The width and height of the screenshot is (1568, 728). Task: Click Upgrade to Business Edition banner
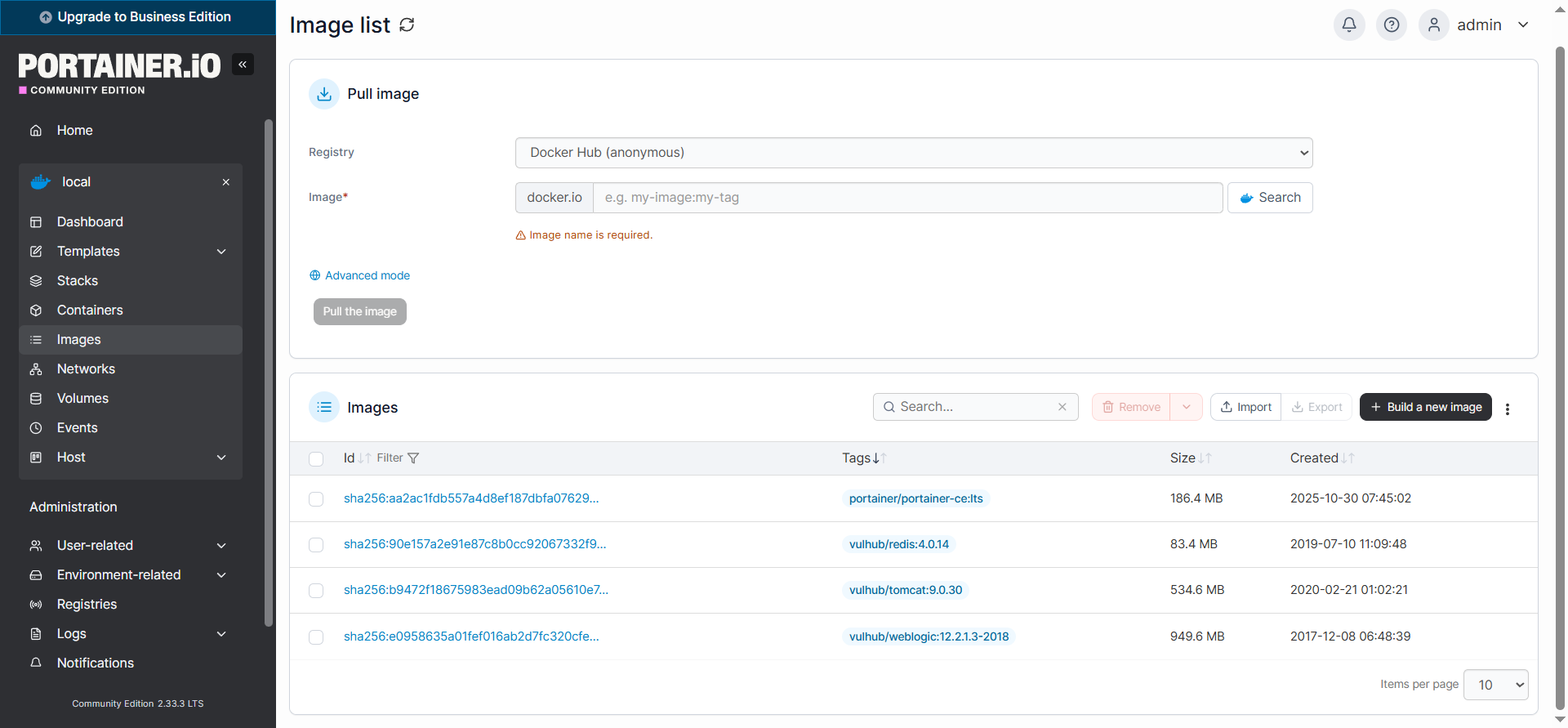pos(138,17)
